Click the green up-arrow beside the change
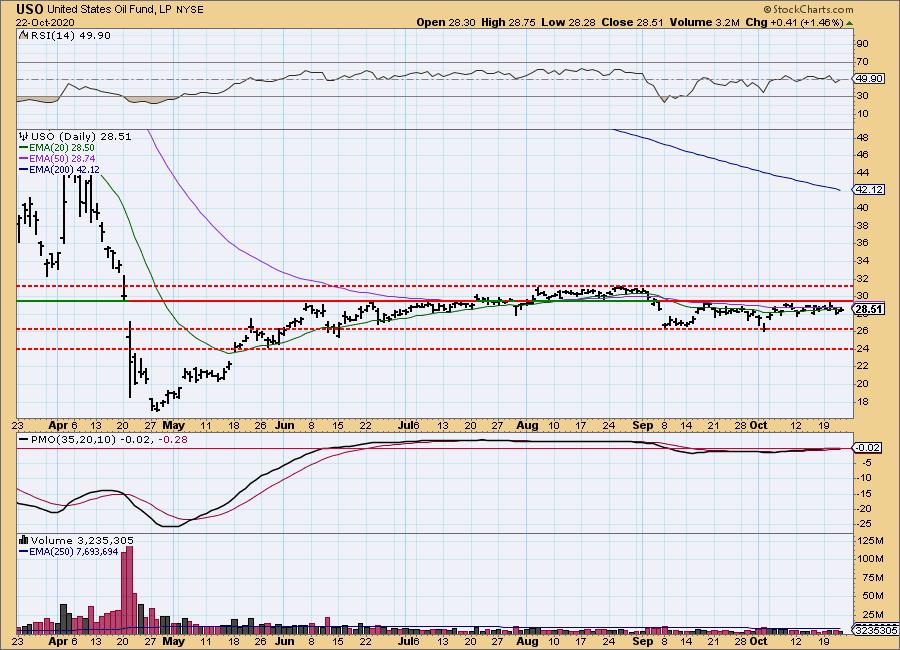 coord(849,23)
